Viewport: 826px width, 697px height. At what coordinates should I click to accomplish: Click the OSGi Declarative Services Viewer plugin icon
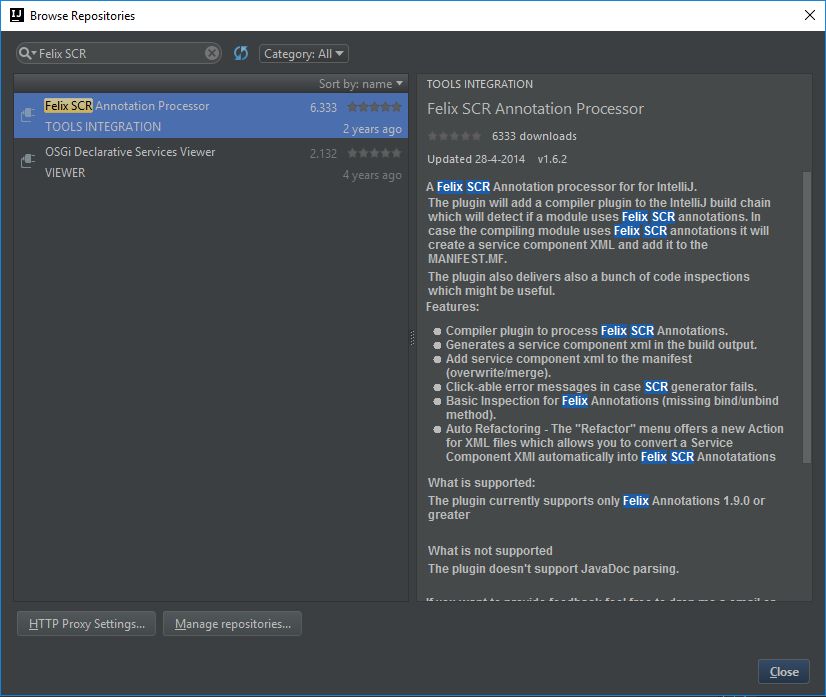pos(28,160)
